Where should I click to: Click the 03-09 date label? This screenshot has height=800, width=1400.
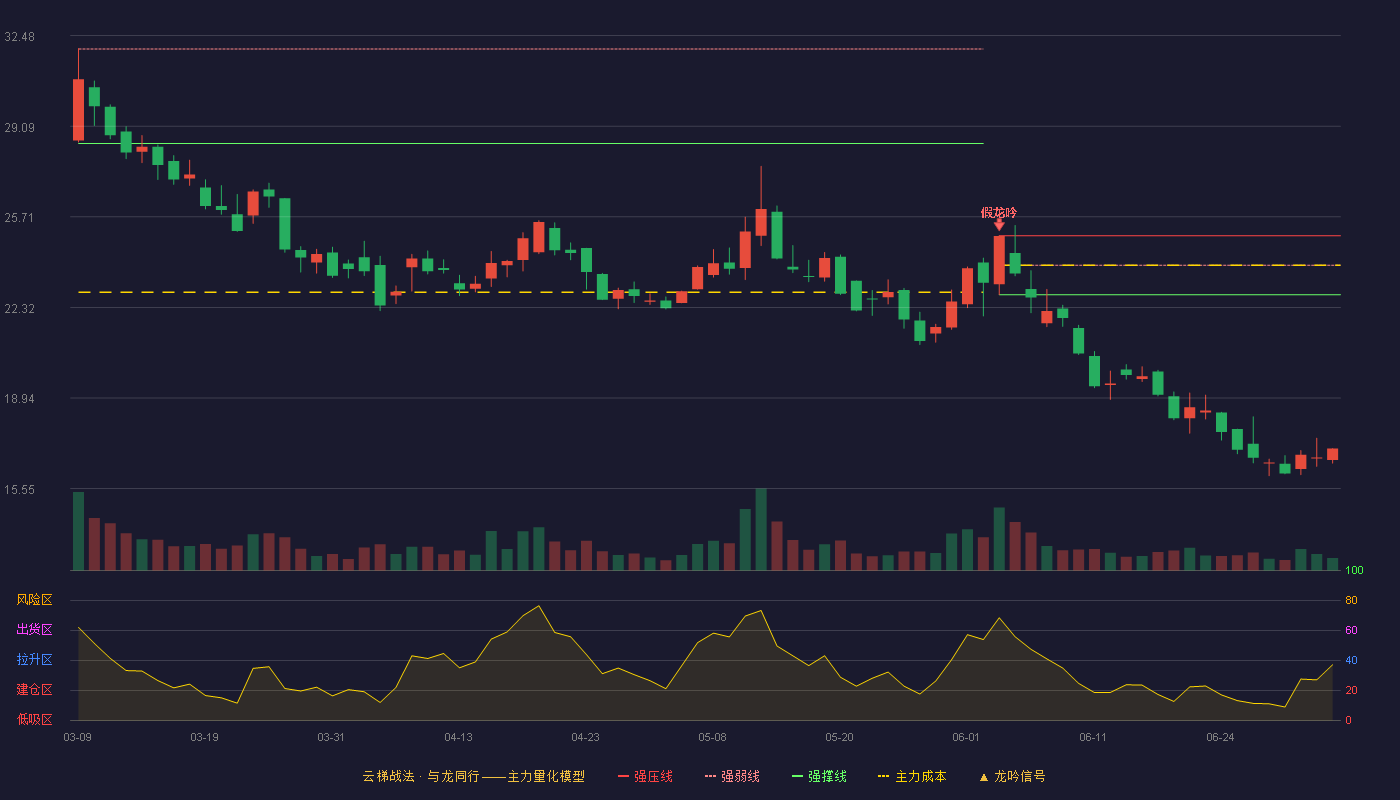[x=78, y=737]
